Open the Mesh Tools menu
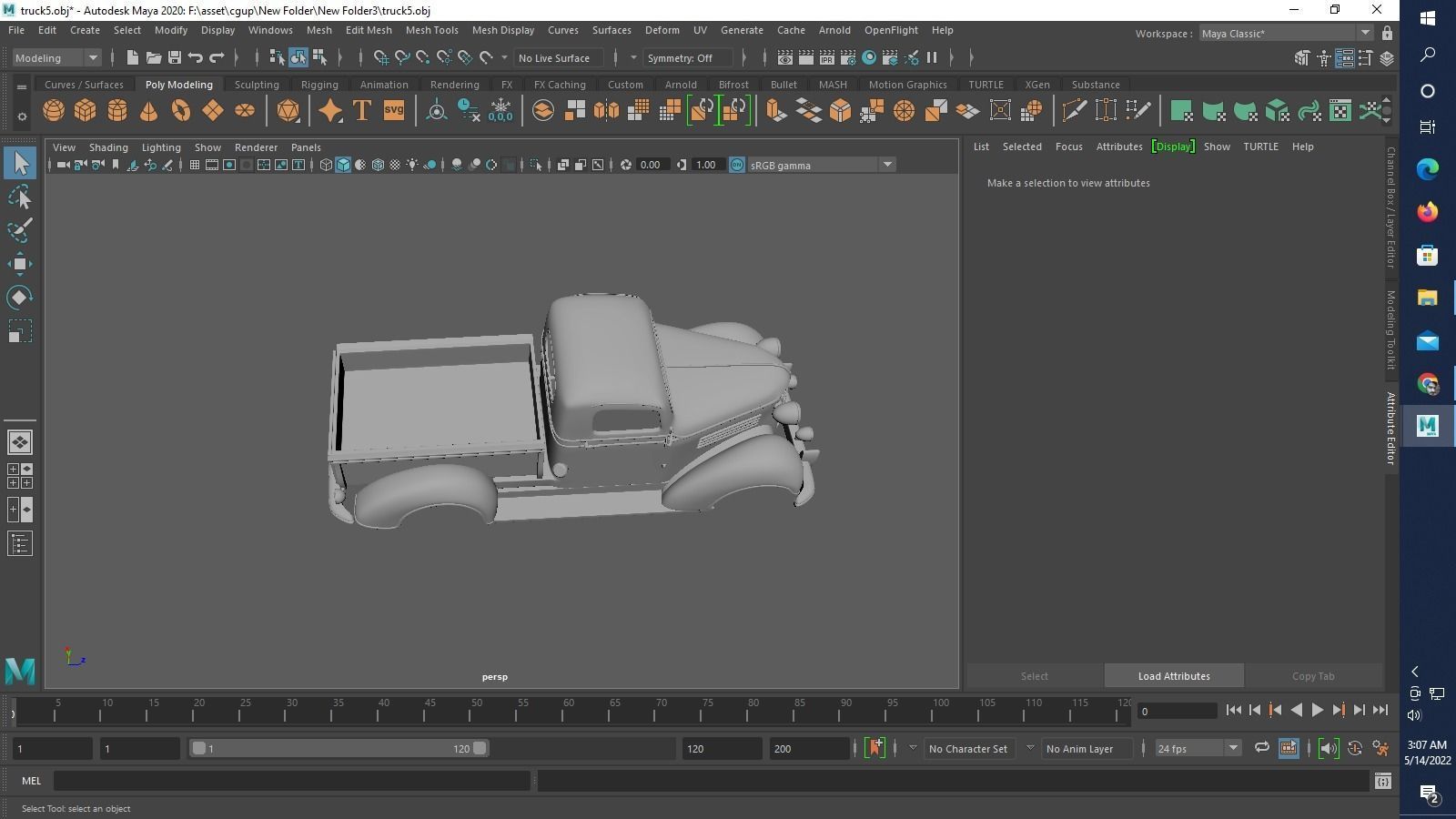Image resolution: width=1456 pixels, height=819 pixels. 431,30
